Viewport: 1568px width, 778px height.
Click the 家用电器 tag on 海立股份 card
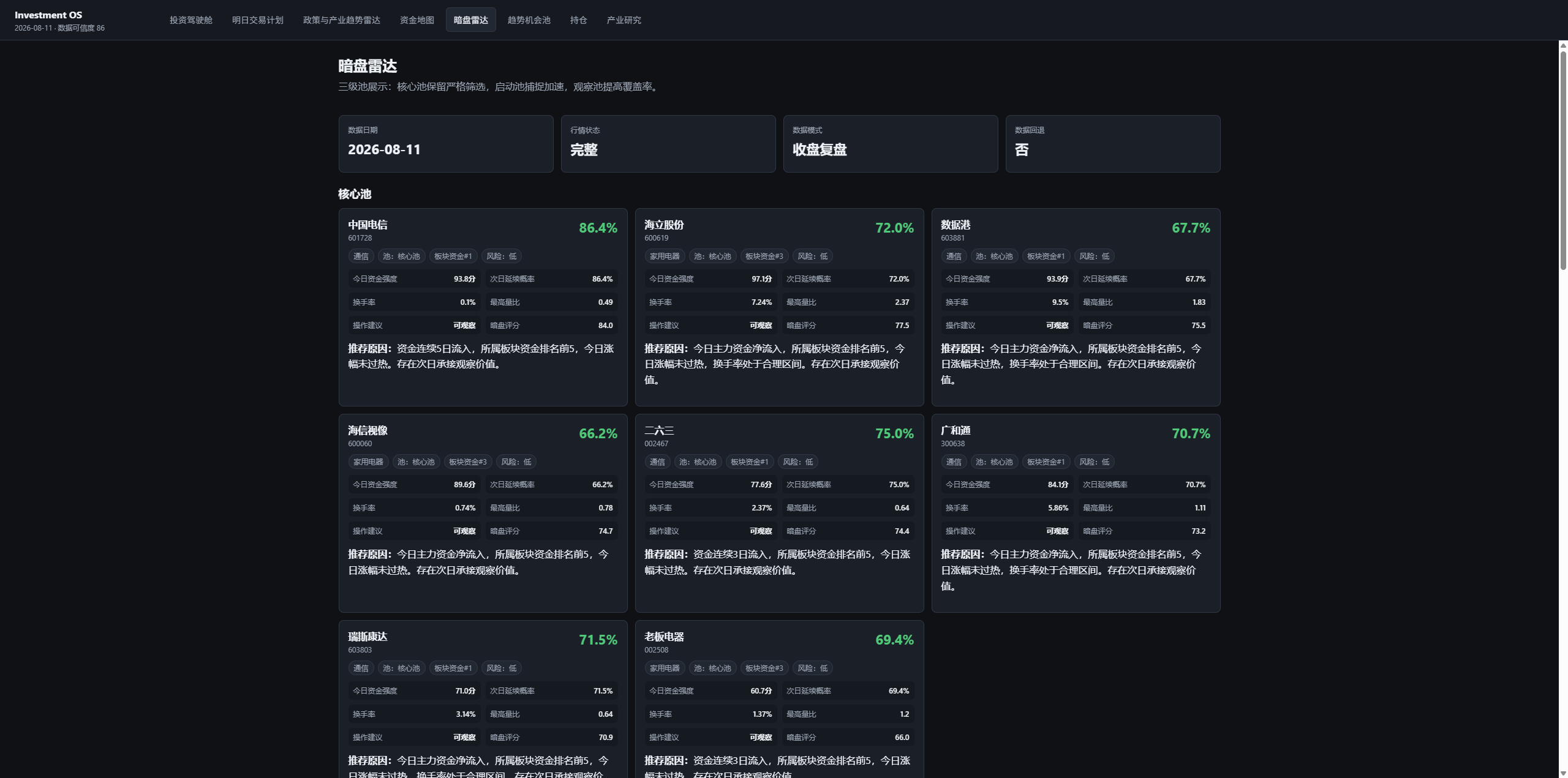pos(665,256)
